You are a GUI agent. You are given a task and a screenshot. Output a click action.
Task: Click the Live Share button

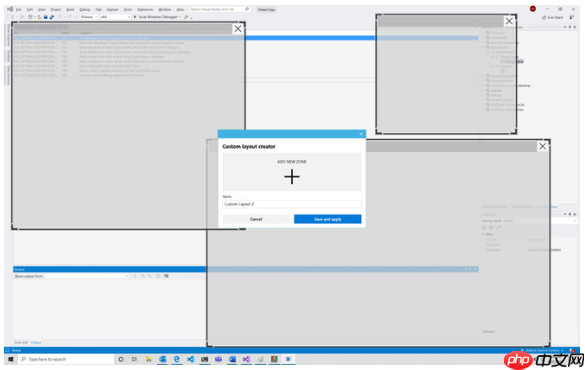552,17
